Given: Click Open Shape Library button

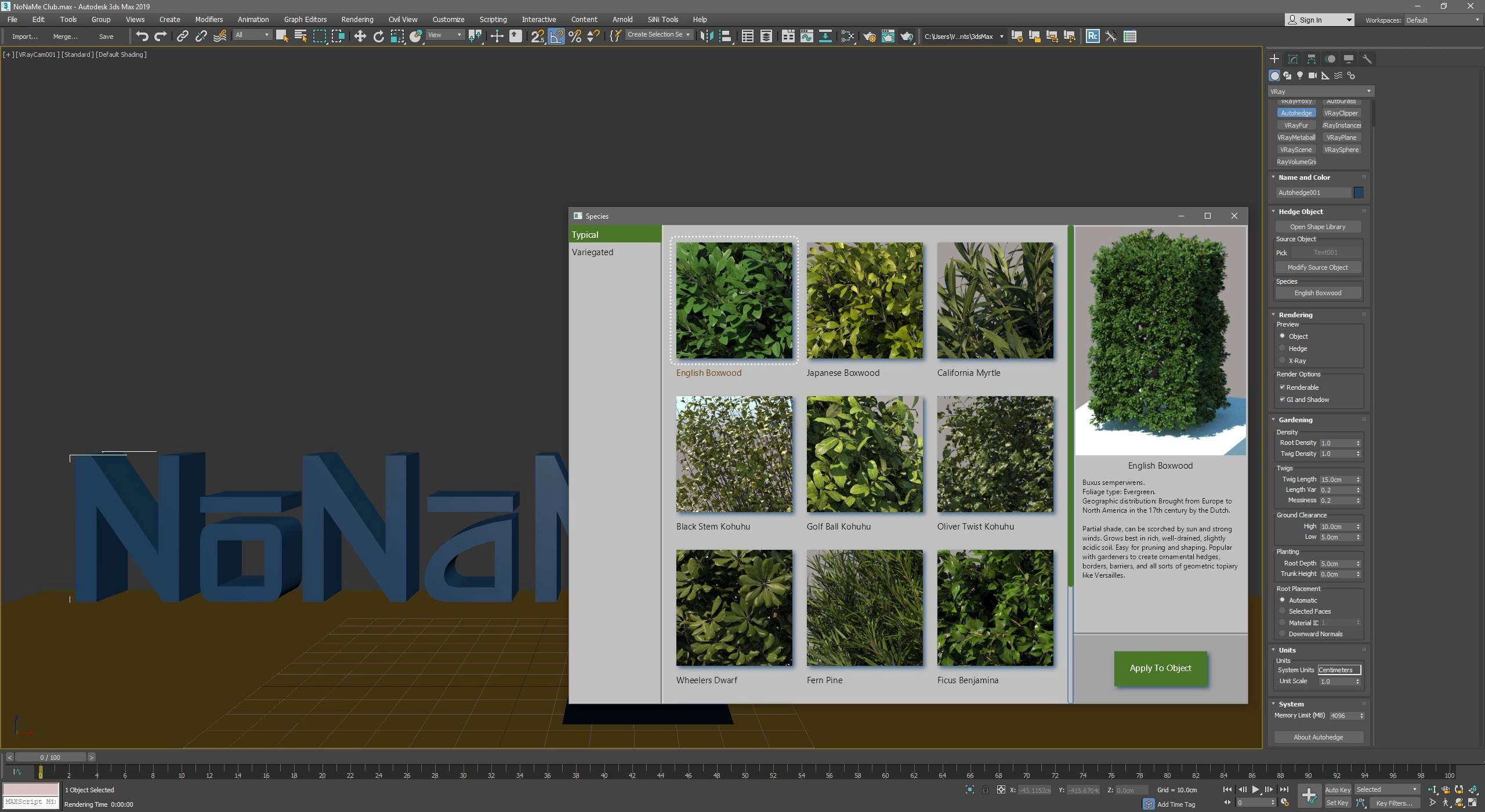Looking at the screenshot, I should pyautogui.click(x=1317, y=227).
